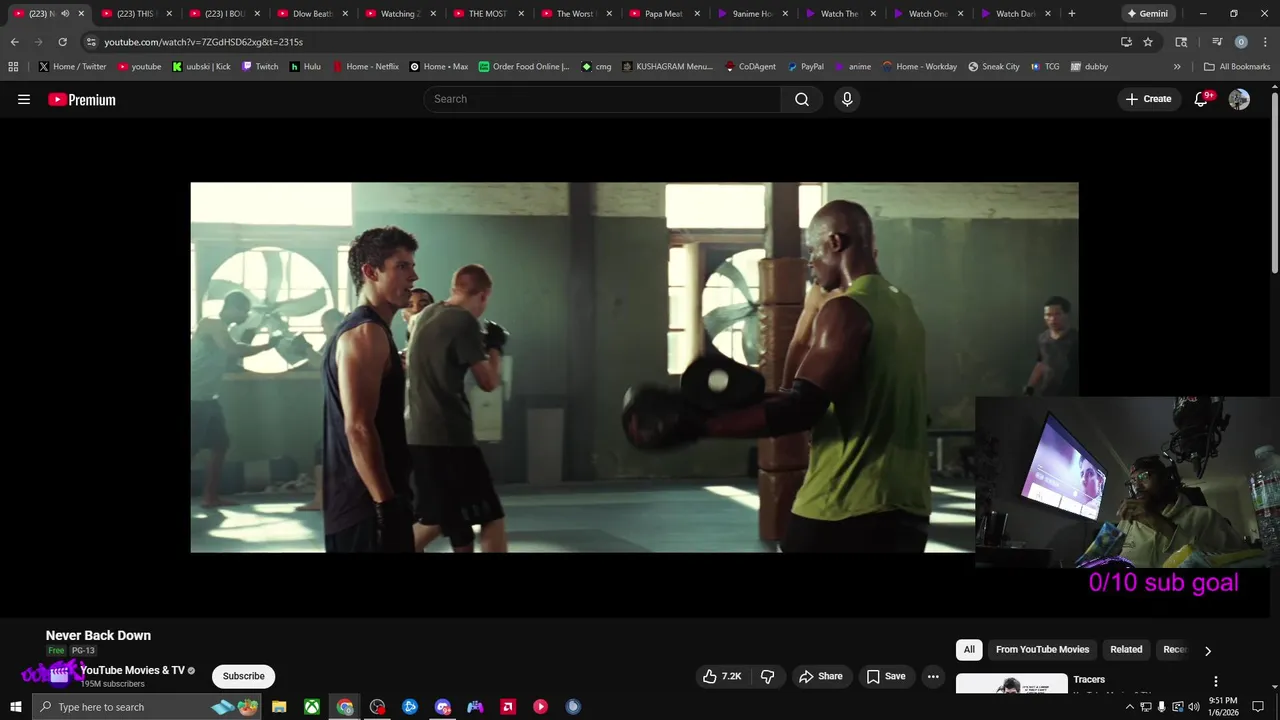Select the All filter chip
1280x720 pixels.
(969, 650)
